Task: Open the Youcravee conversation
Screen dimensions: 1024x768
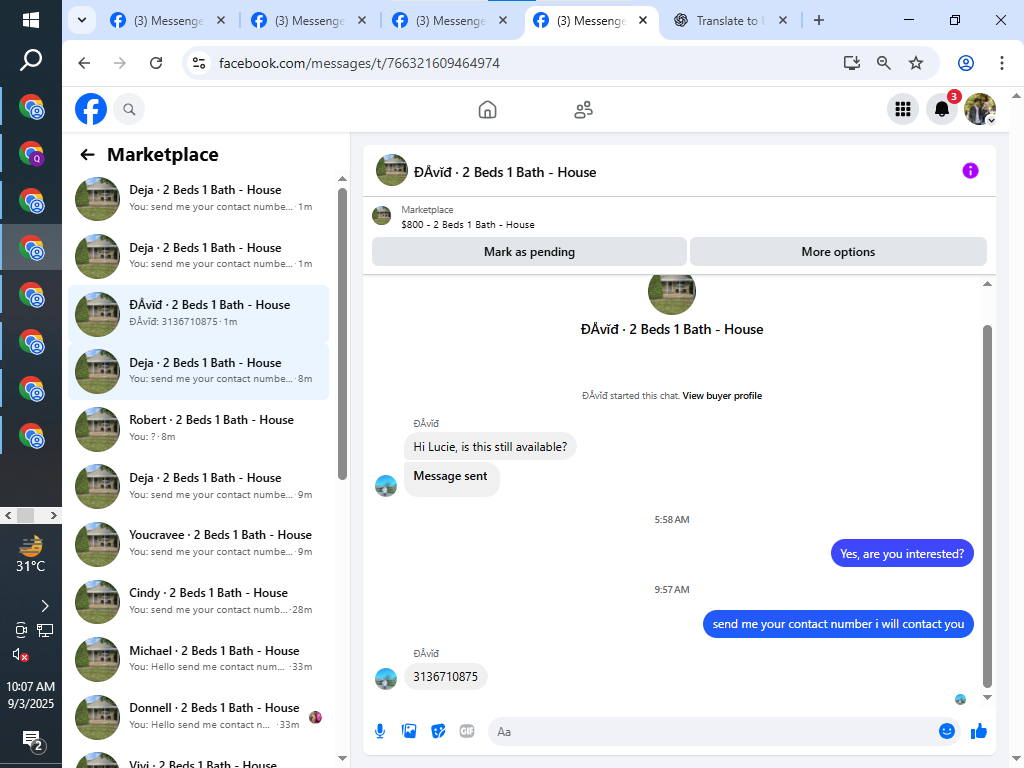Action: tap(199, 543)
